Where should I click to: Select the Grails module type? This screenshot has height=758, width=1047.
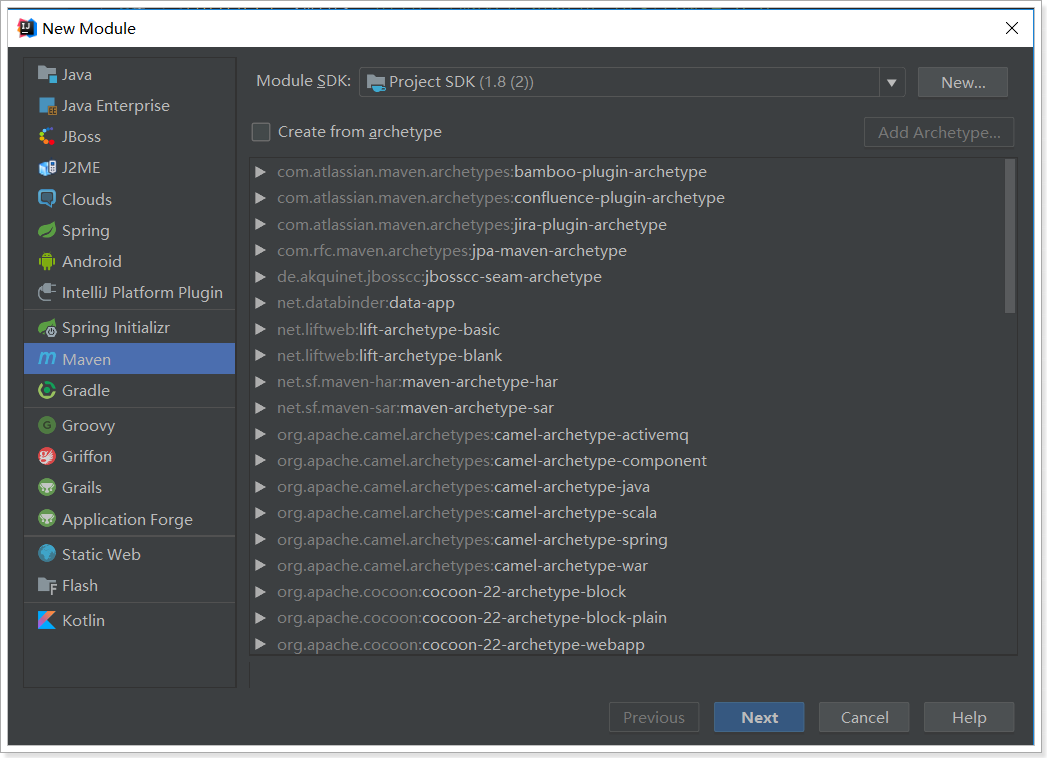coord(82,488)
